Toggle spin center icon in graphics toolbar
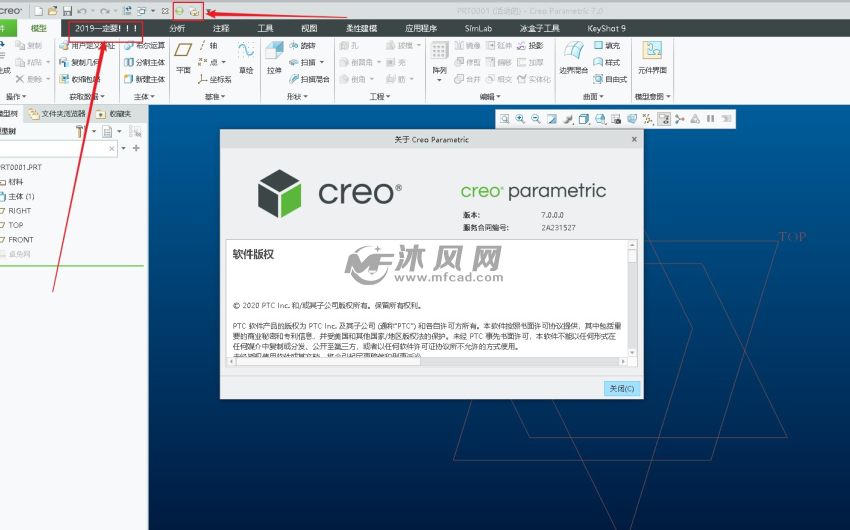 click(679, 119)
